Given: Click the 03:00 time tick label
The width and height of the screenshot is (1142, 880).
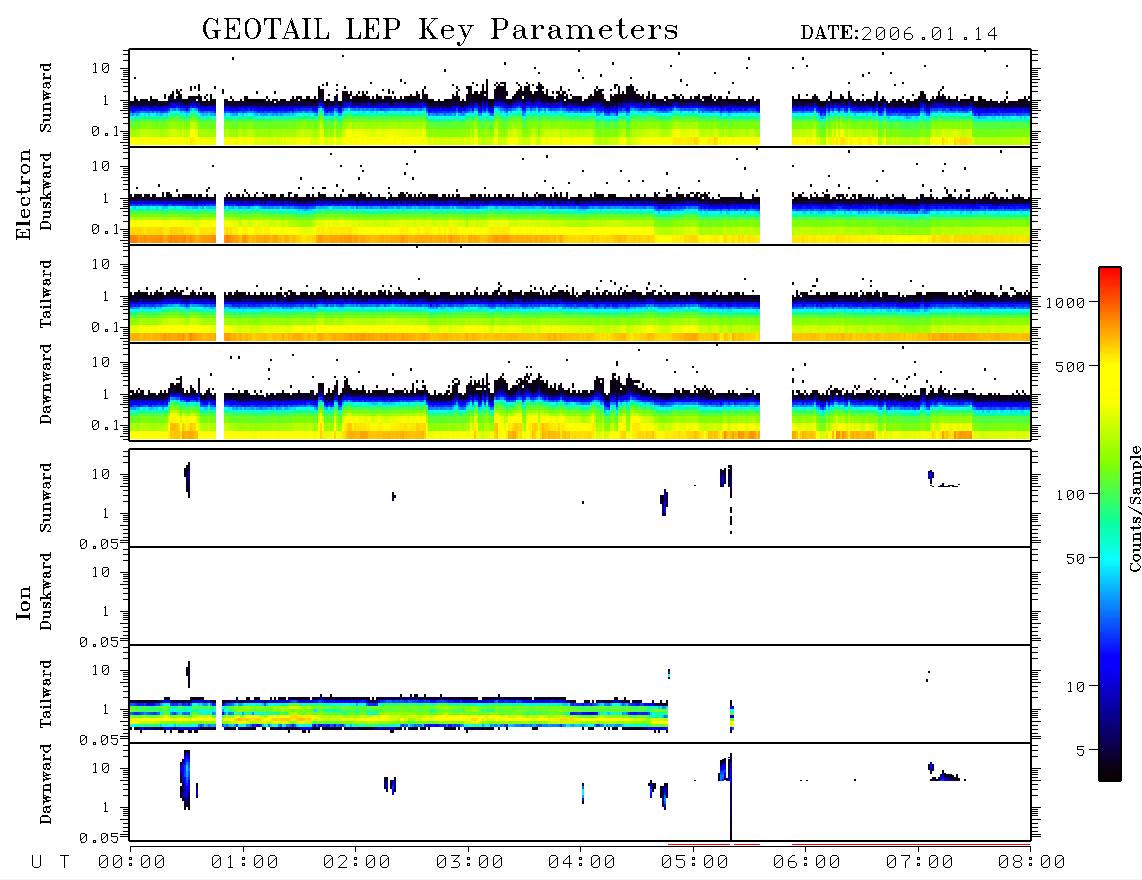Looking at the screenshot, I should coord(469,863).
